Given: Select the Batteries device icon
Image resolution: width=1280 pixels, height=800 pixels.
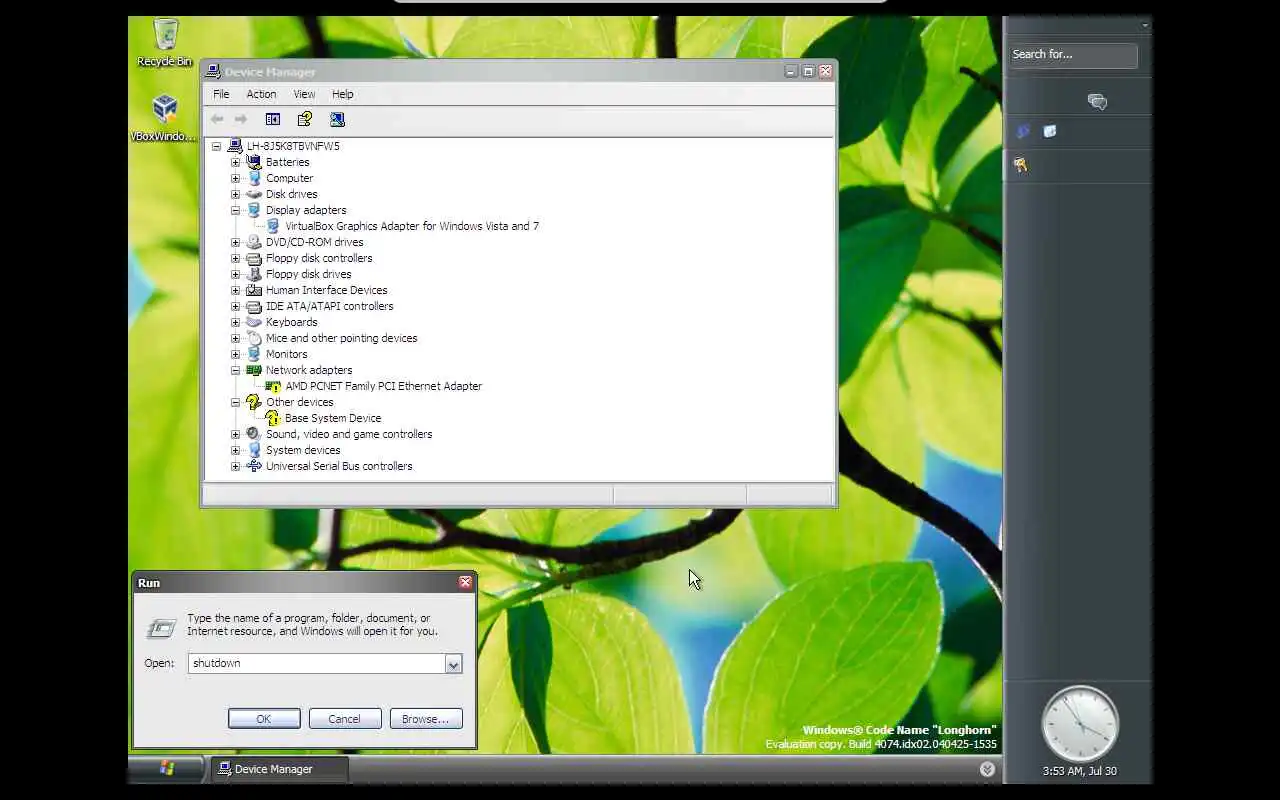Looking at the screenshot, I should point(254,162).
